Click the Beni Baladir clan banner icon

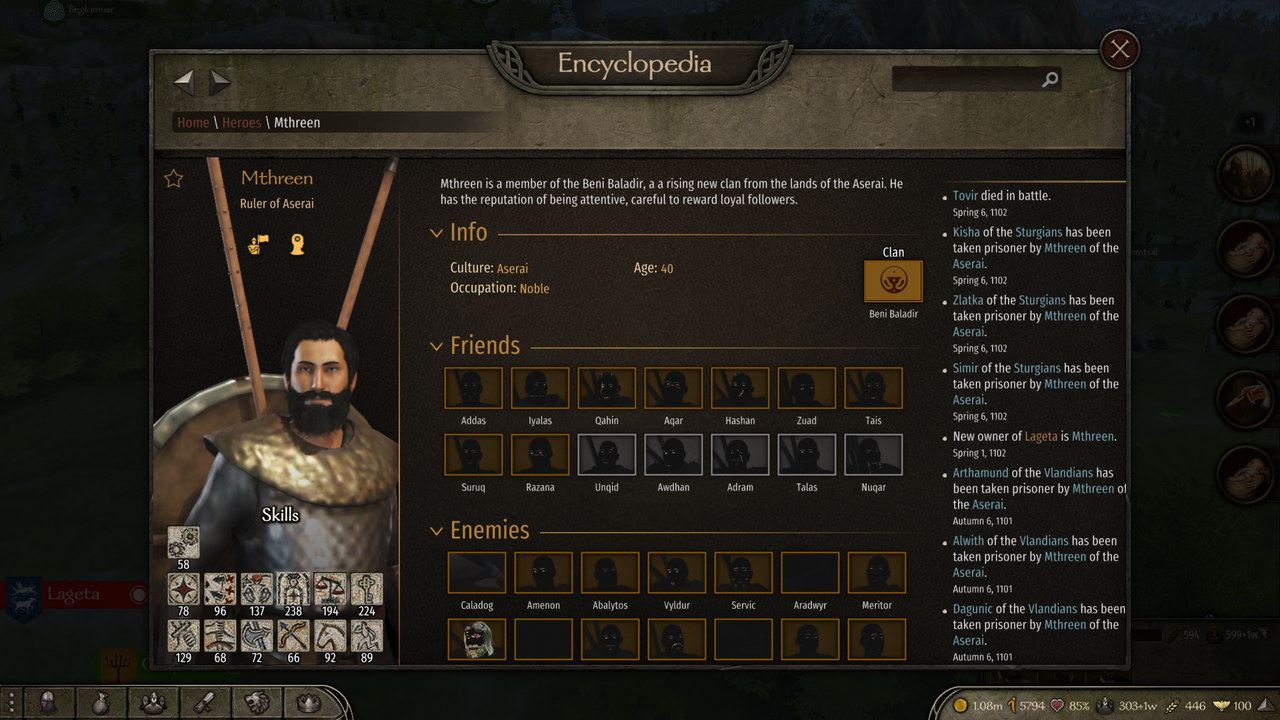coord(893,281)
